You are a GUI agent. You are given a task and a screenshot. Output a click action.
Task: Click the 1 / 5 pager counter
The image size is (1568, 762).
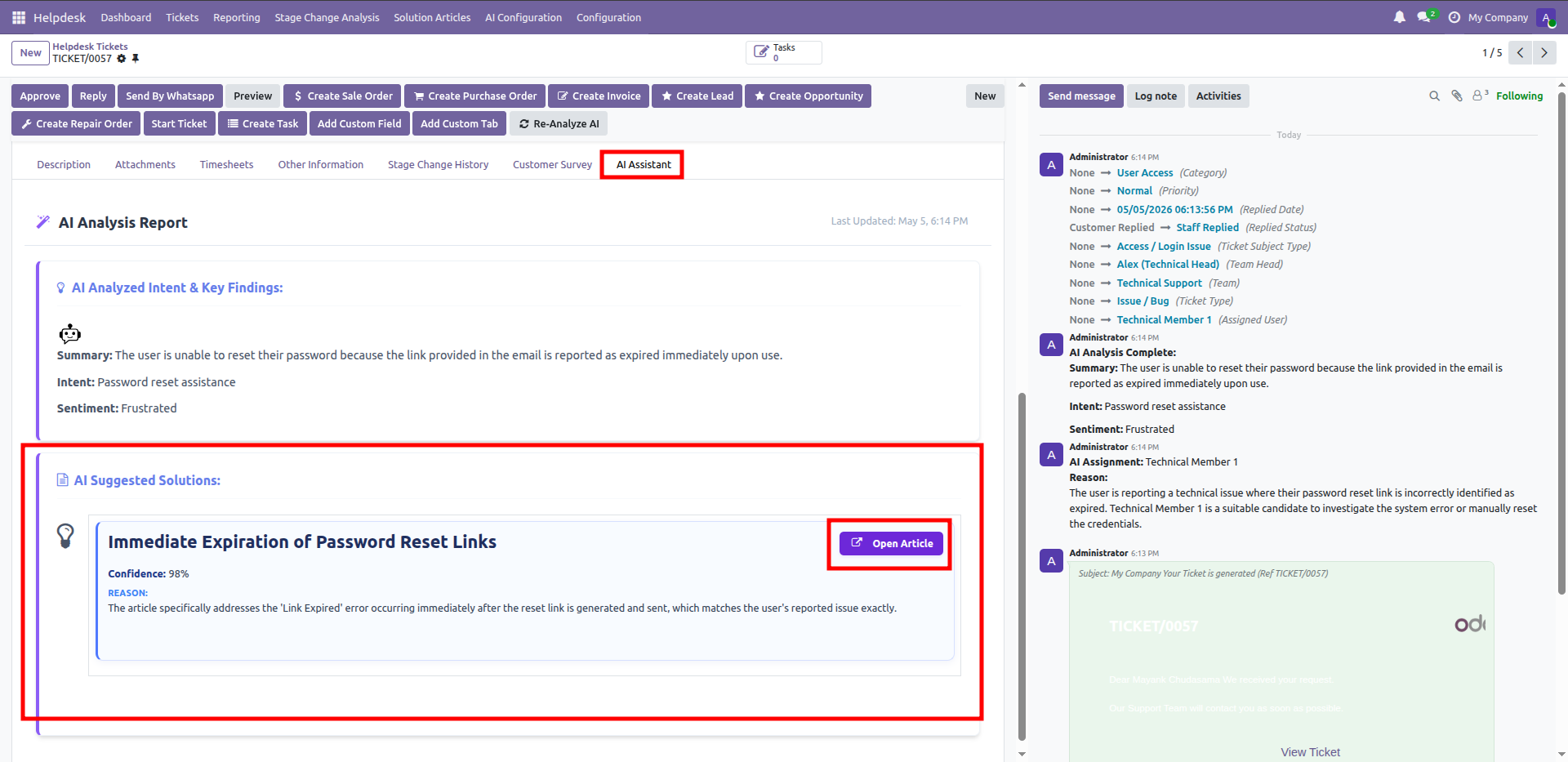tap(1492, 53)
